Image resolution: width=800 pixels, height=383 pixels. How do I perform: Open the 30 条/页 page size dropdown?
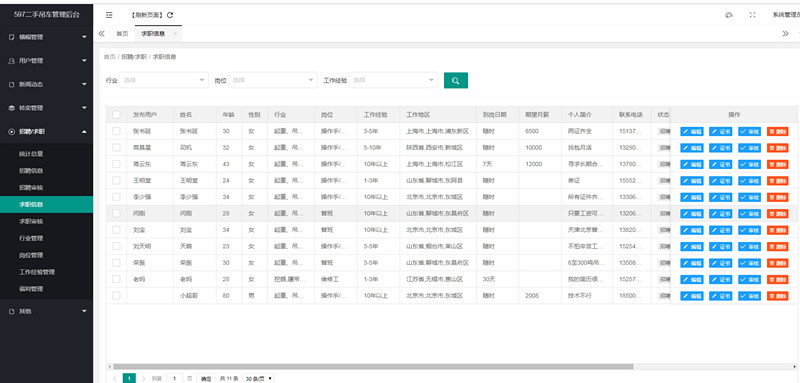point(257,378)
